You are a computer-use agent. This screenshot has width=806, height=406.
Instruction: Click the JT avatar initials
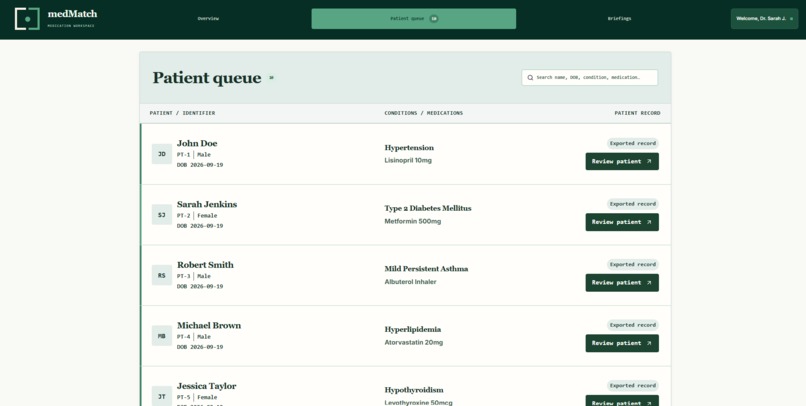162,396
